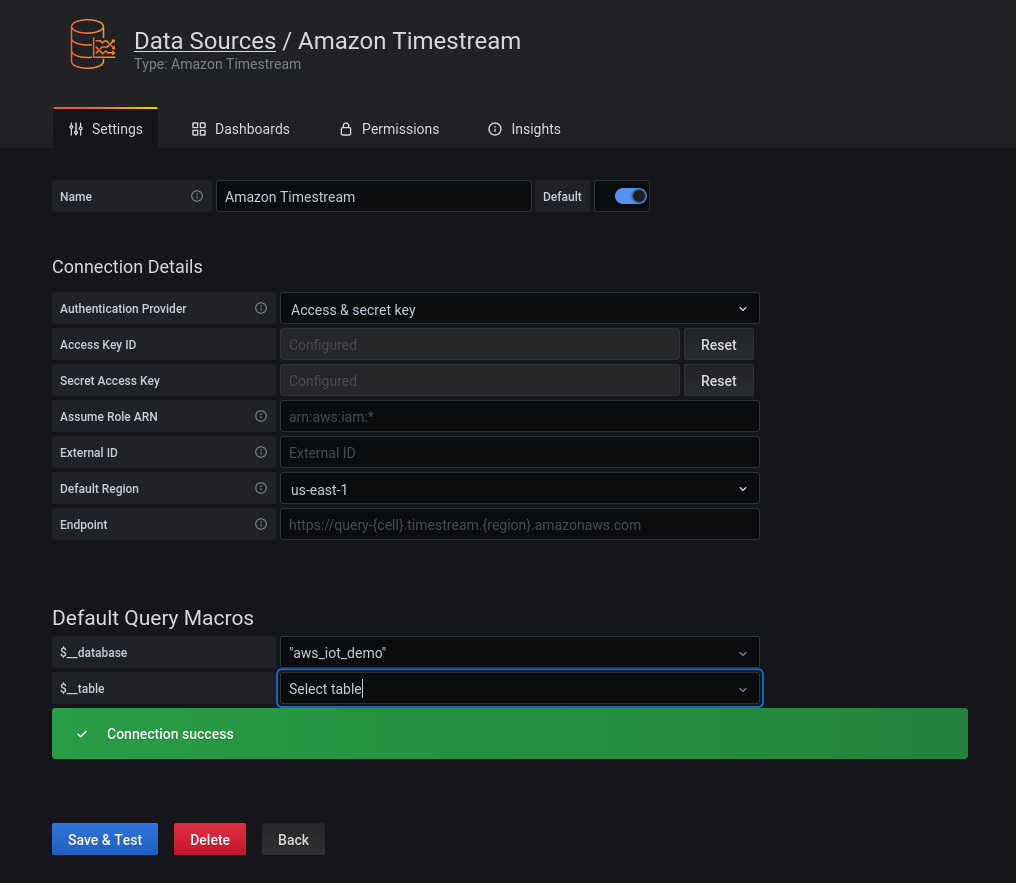Click the checkmark in the Connection success banner
This screenshot has height=883, width=1016.
point(82,733)
